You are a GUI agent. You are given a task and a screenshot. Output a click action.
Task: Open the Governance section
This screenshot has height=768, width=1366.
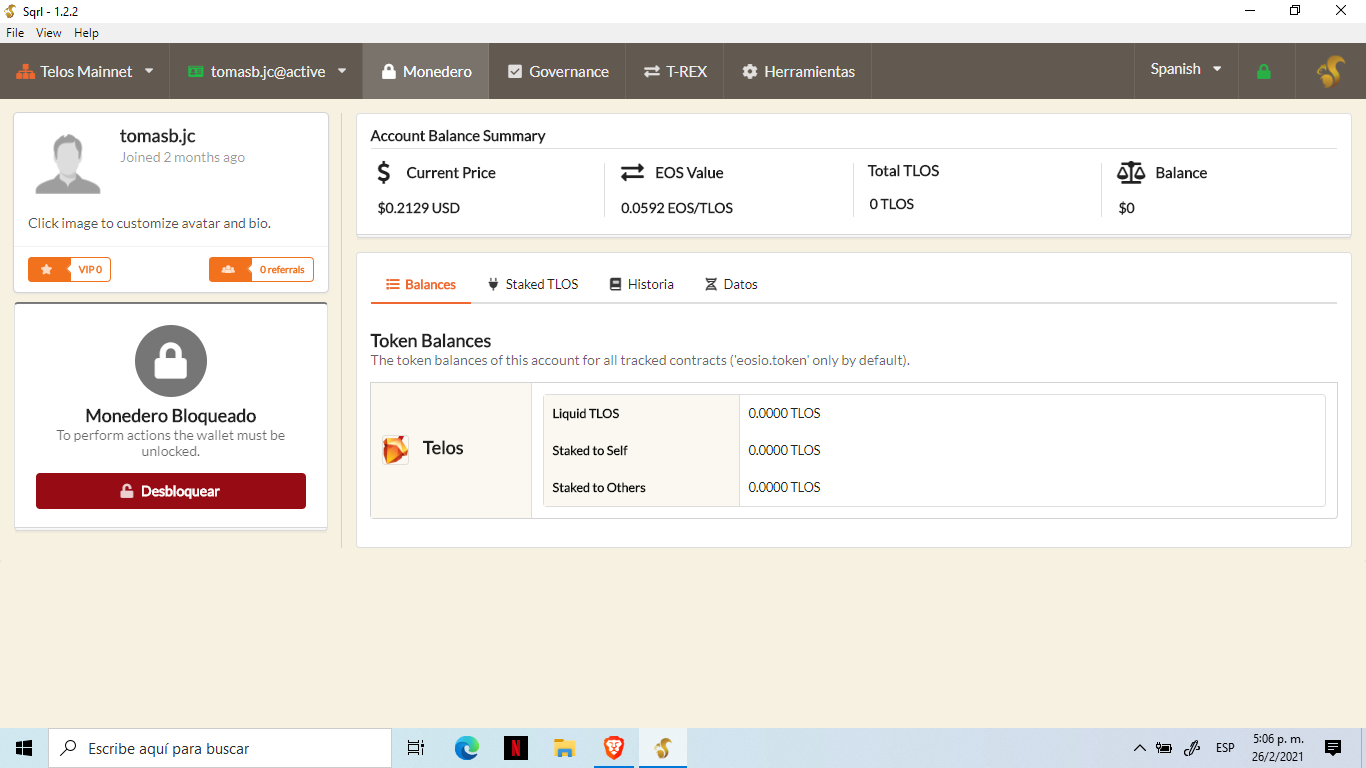tap(558, 71)
